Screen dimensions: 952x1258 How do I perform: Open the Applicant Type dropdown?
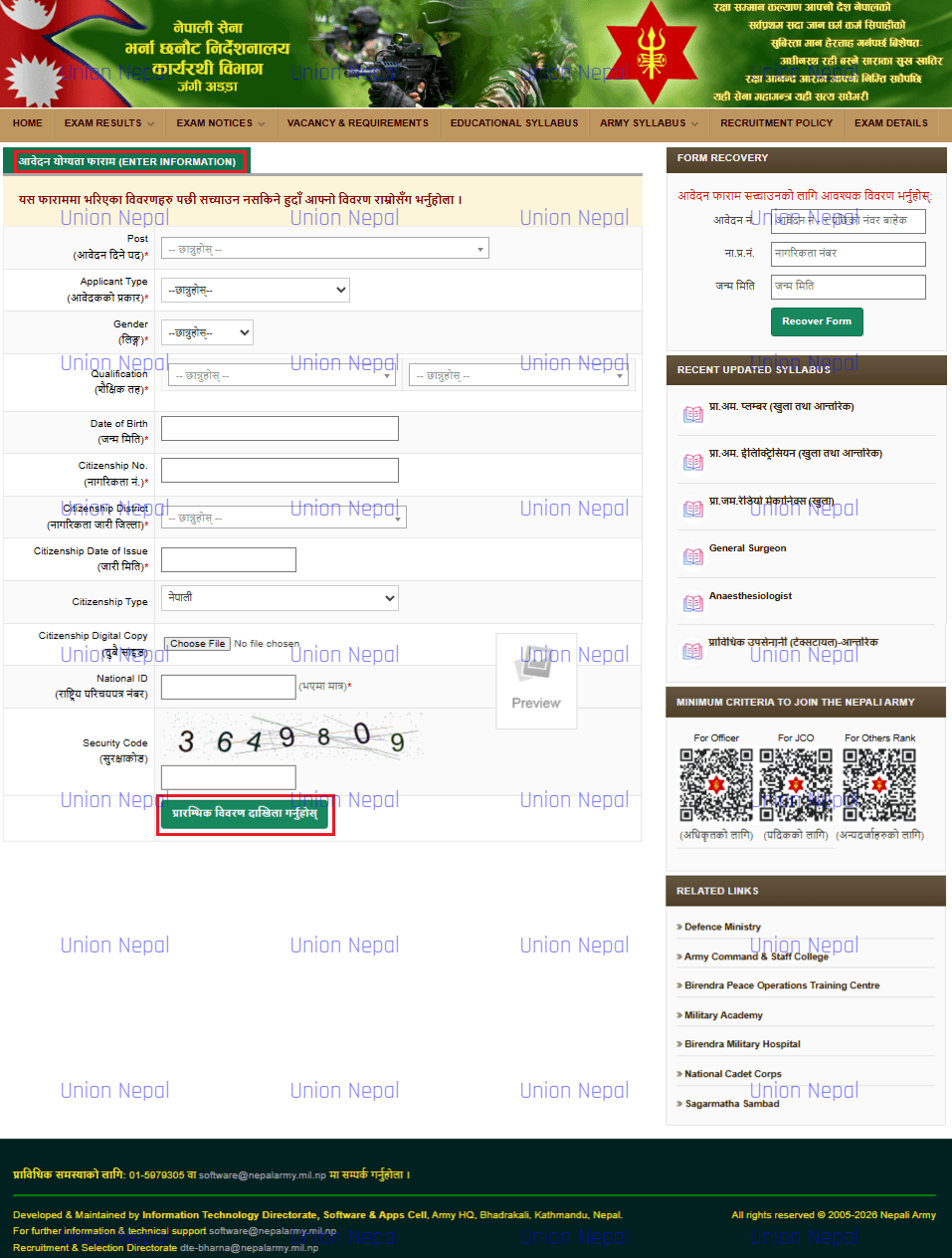point(256,290)
